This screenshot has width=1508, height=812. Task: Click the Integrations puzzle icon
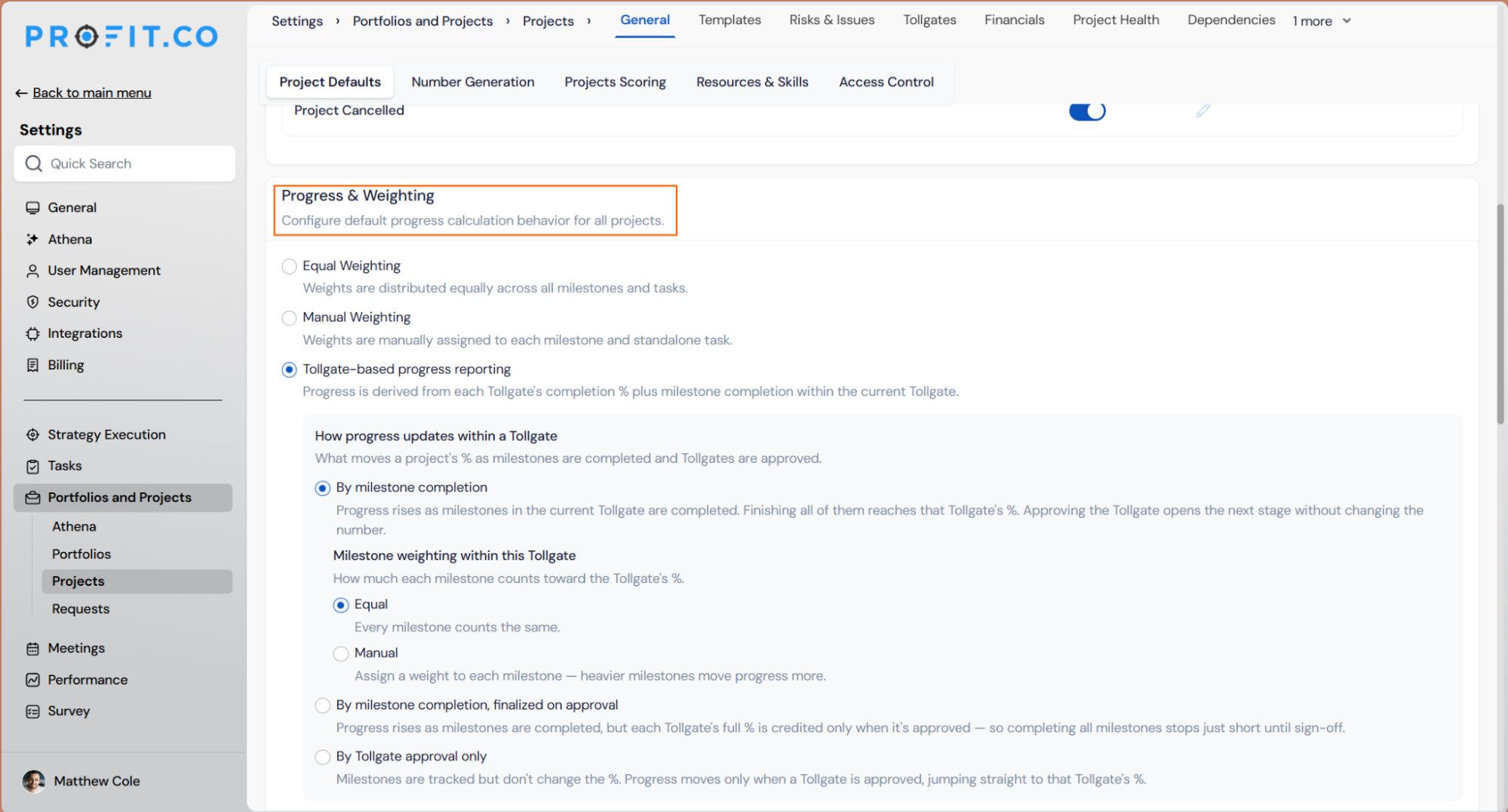(x=32, y=334)
